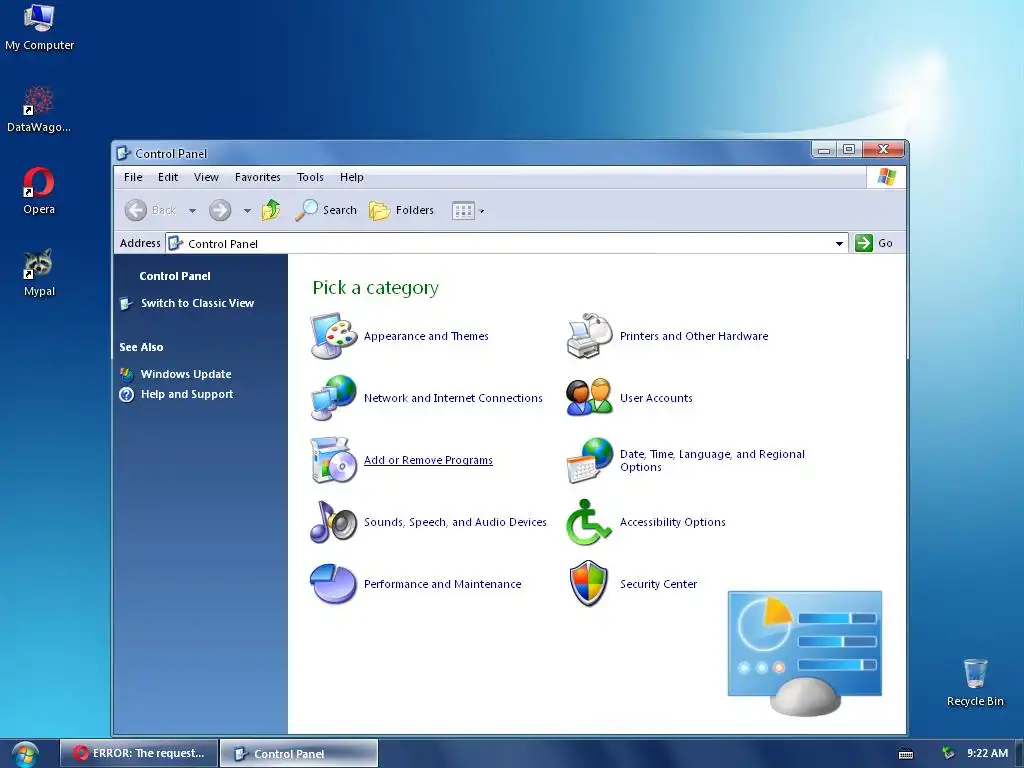Open the Favorites menu
This screenshot has height=768, width=1024.
(x=257, y=177)
